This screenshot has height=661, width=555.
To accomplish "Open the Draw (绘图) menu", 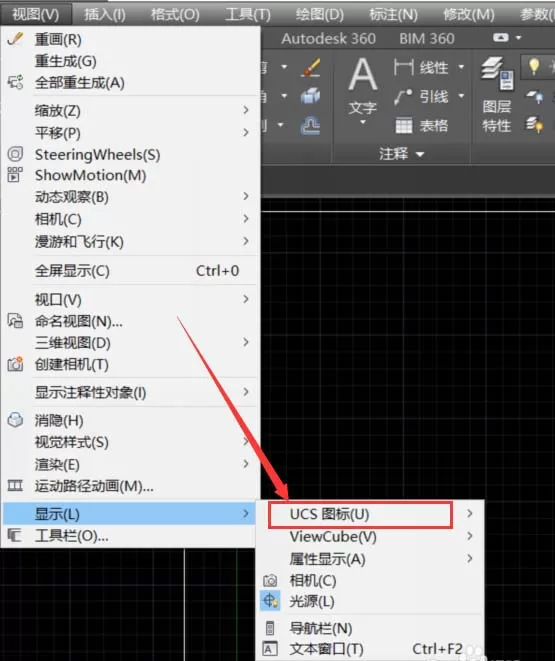I will (x=320, y=14).
